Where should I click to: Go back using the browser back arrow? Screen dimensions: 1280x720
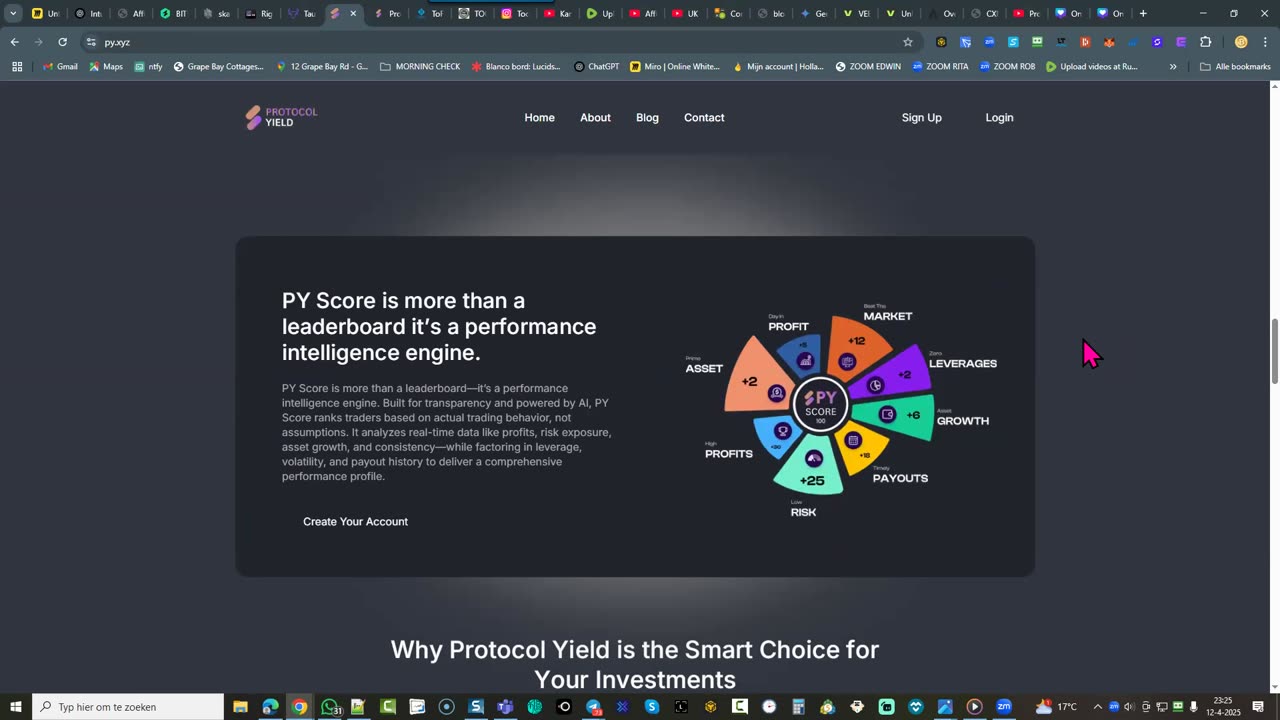(x=14, y=42)
